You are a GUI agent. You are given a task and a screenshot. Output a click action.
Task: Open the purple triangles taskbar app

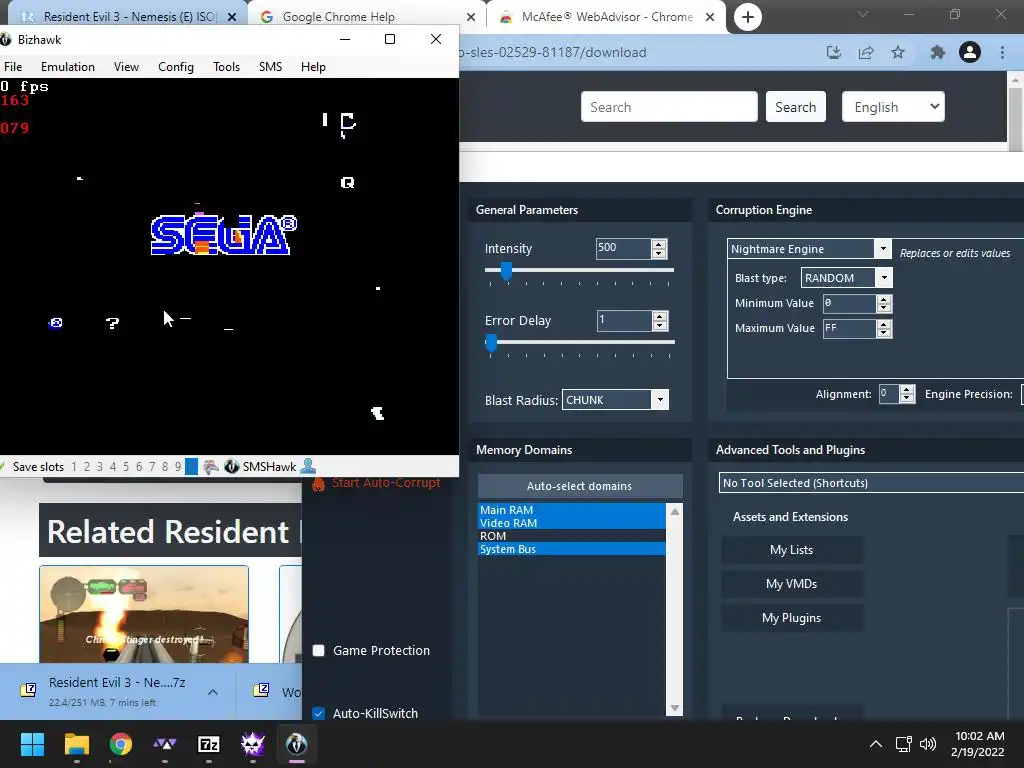coord(165,744)
